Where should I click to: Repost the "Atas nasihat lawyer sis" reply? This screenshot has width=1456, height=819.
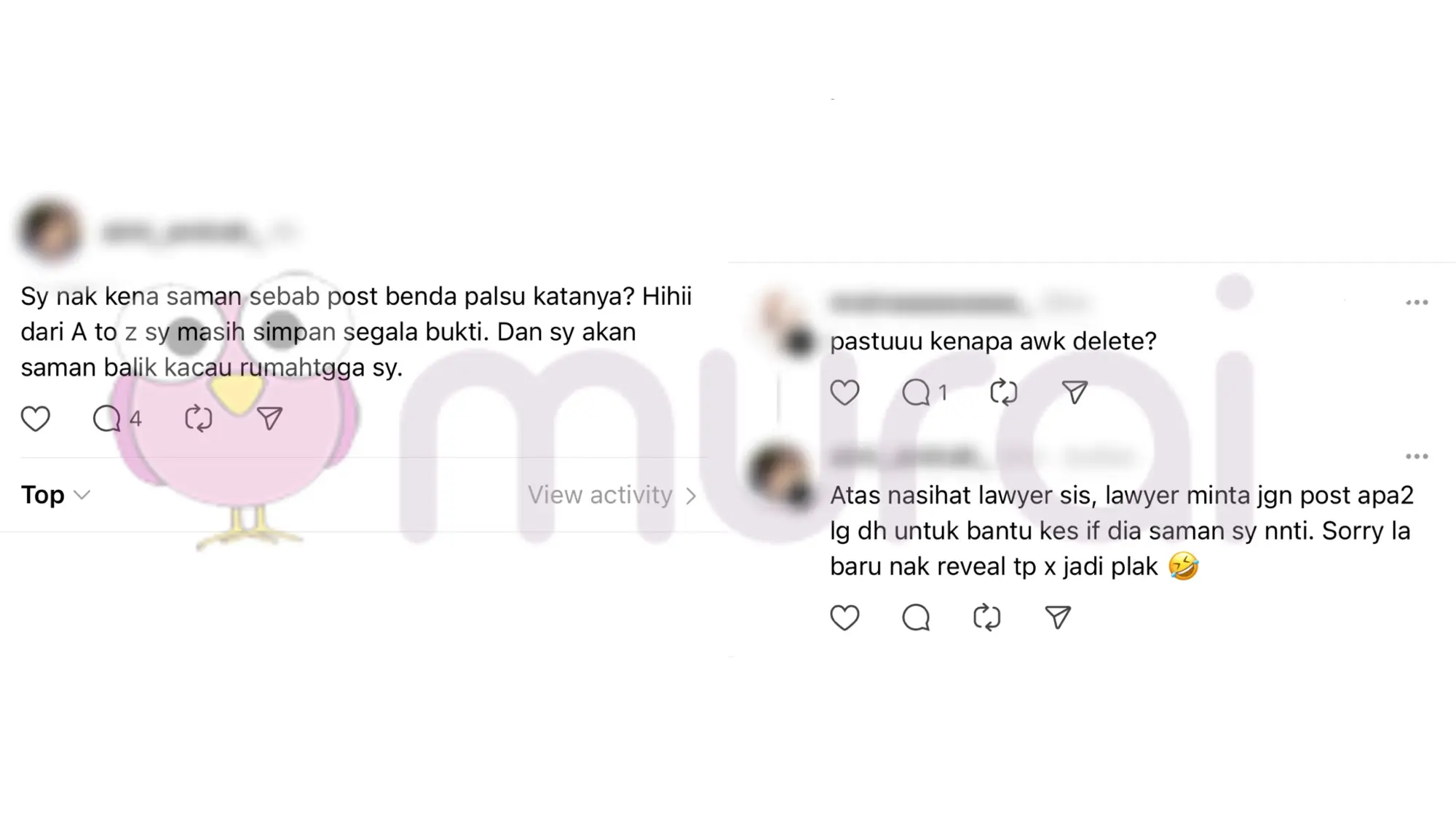point(986,617)
